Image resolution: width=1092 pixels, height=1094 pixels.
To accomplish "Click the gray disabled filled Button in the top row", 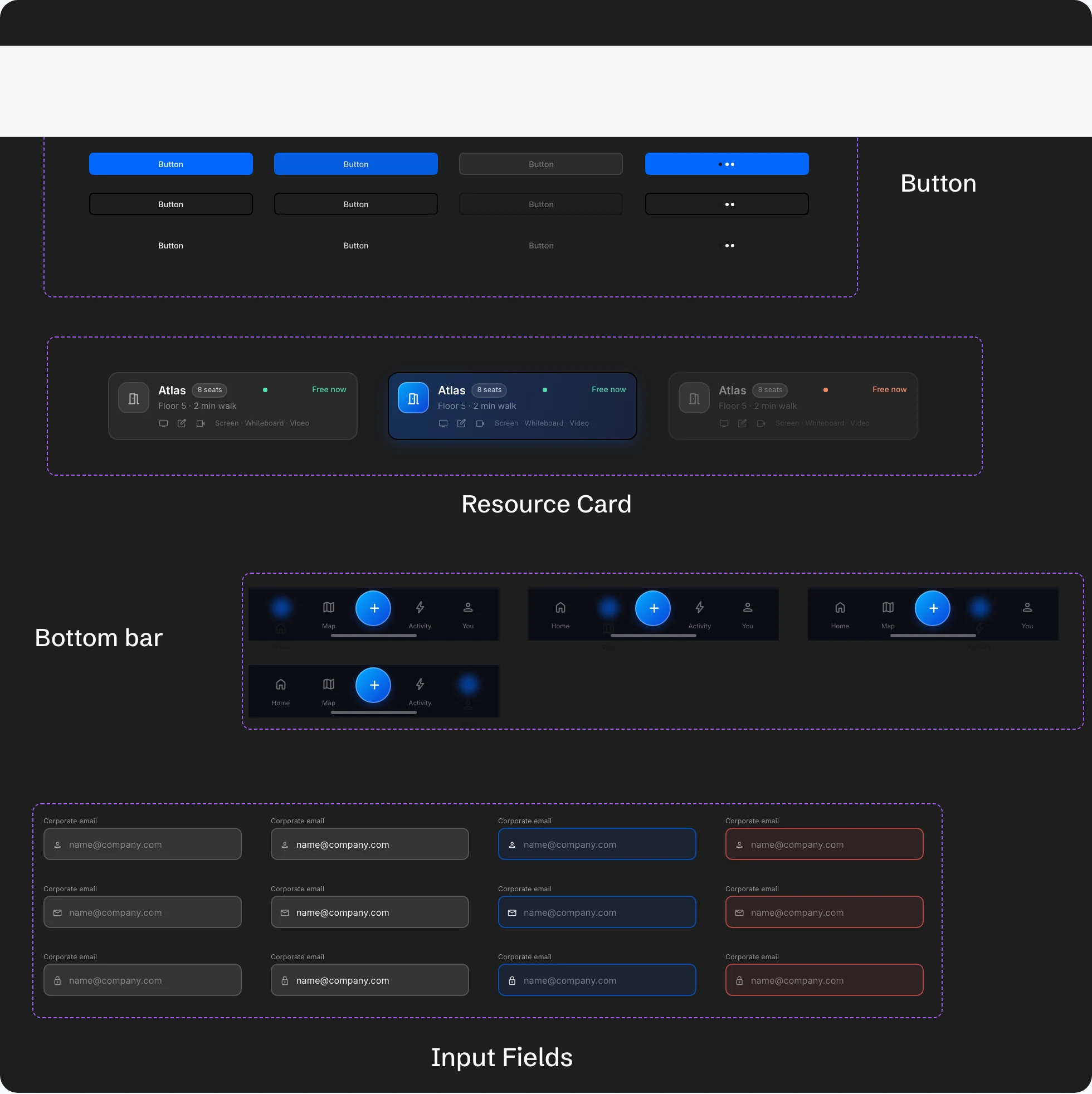I will click(x=541, y=164).
